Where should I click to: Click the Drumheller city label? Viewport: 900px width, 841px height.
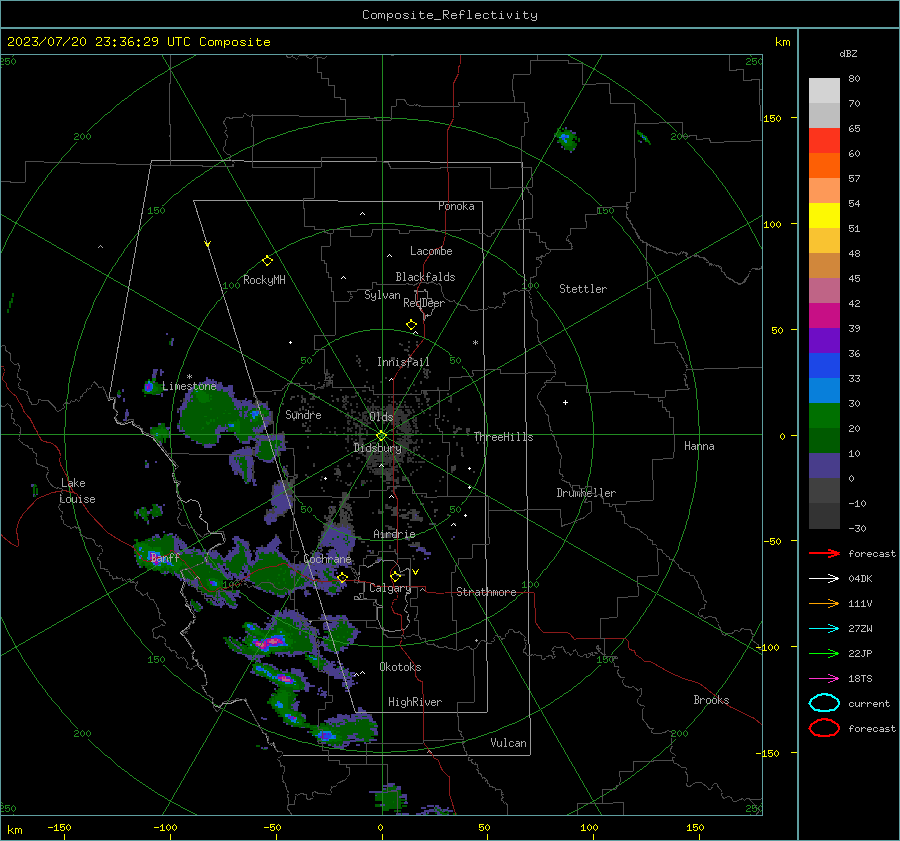pos(586,493)
